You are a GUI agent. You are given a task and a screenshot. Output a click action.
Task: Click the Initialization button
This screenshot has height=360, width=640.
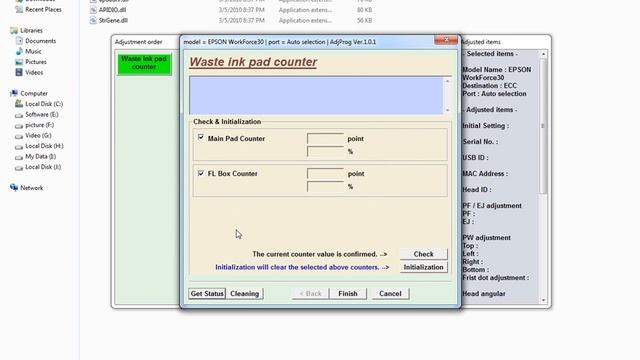pyautogui.click(x=423, y=267)
